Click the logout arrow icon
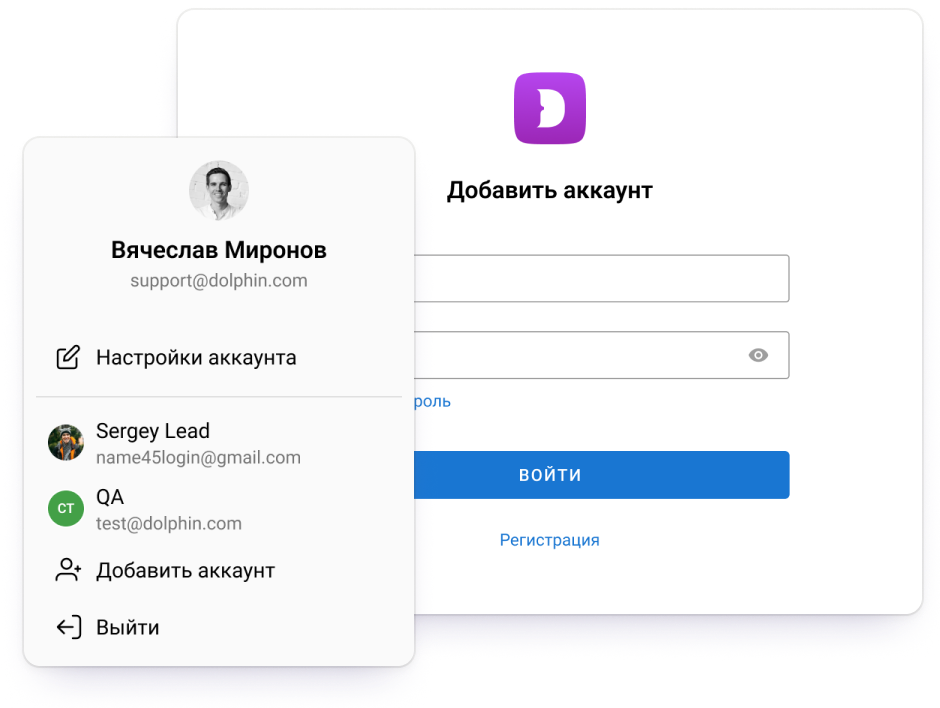Screen dimensions: 940x708 click(69, 627)
